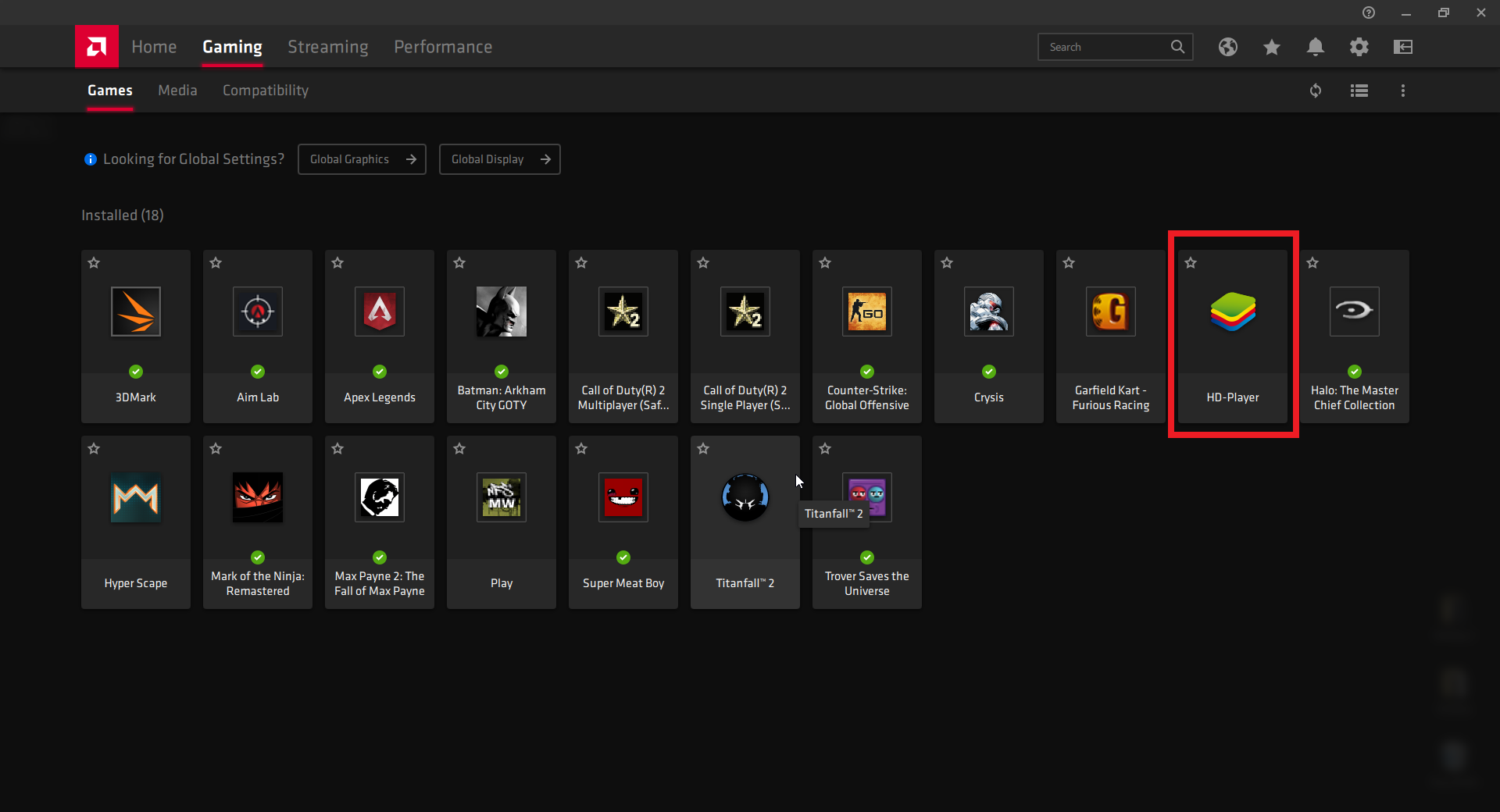Favorite Max Payne 2 with its star

click(337, 449)
